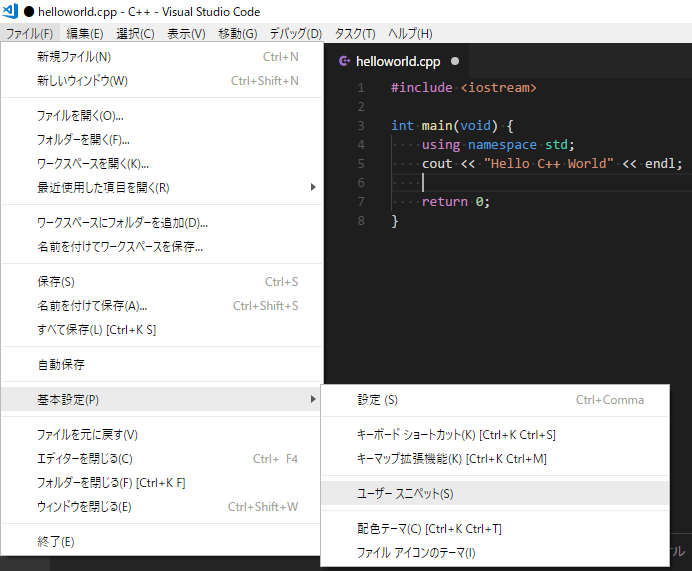692x571 pixels.
Task: Choose ファイル アイコンのテーマ(I) entry
Action: 495,552
